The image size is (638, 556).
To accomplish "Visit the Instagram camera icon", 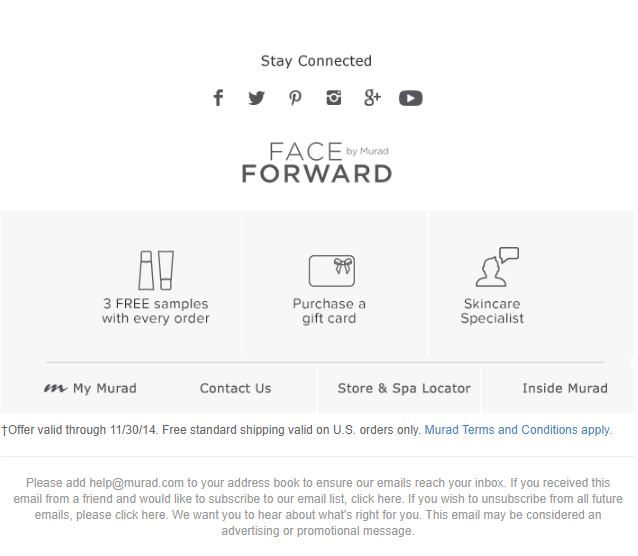I will coord(334,98).
